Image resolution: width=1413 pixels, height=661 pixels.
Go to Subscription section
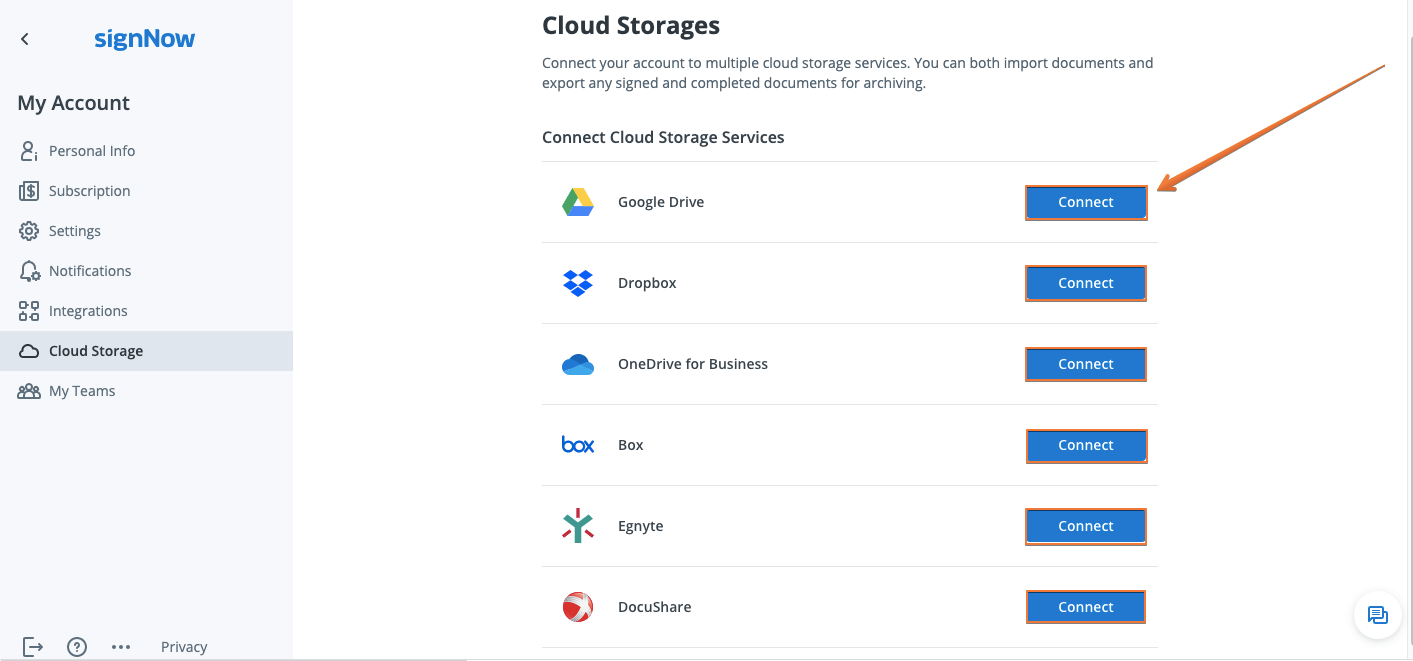[89, 191]
